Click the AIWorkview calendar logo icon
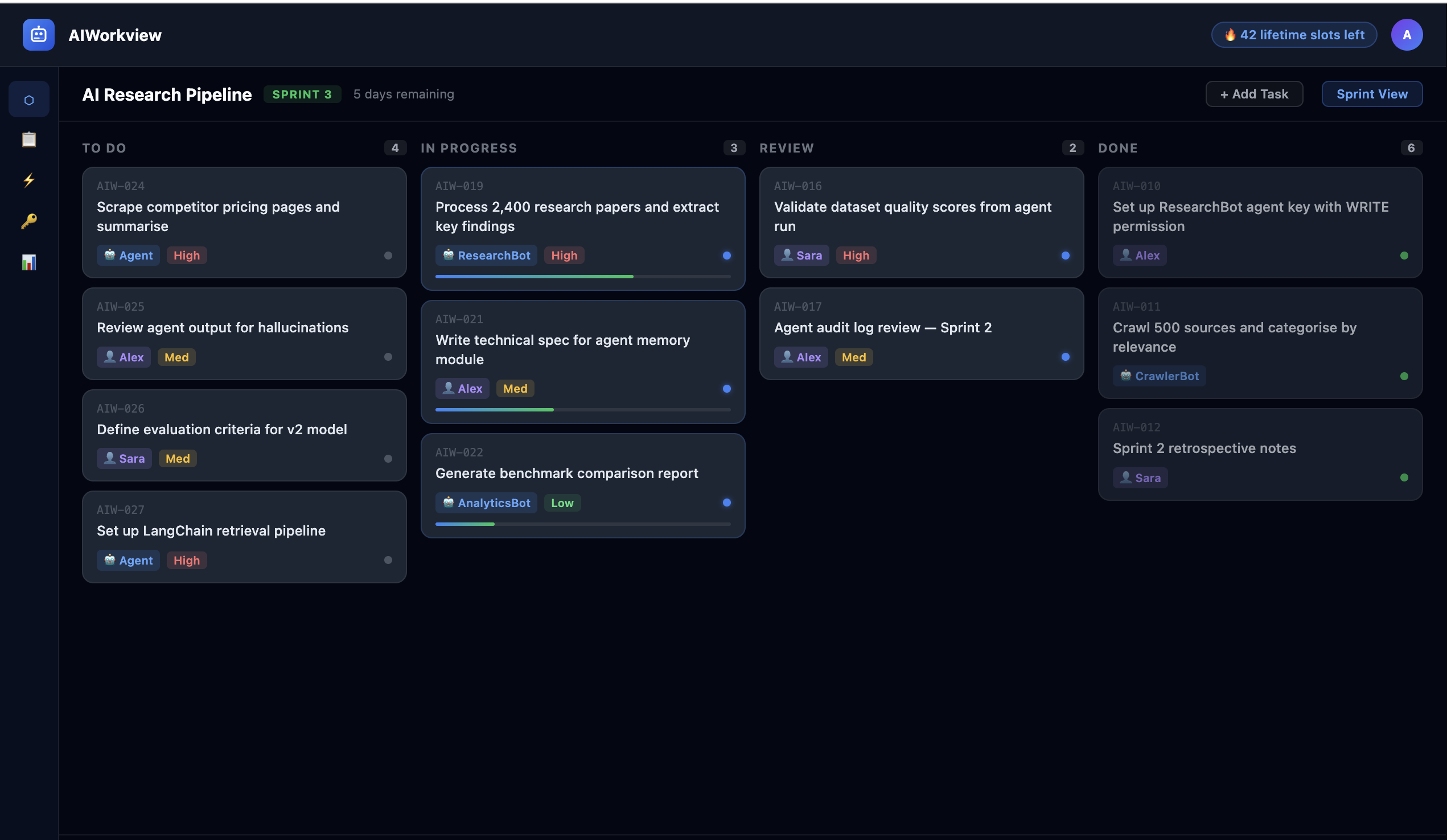Screen dimensions: 1447x840 tap(38, 35)
